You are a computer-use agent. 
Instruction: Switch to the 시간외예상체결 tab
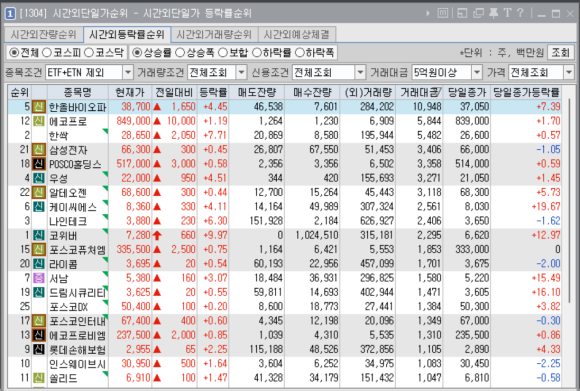pyautogui.click(x=297, y=35)
